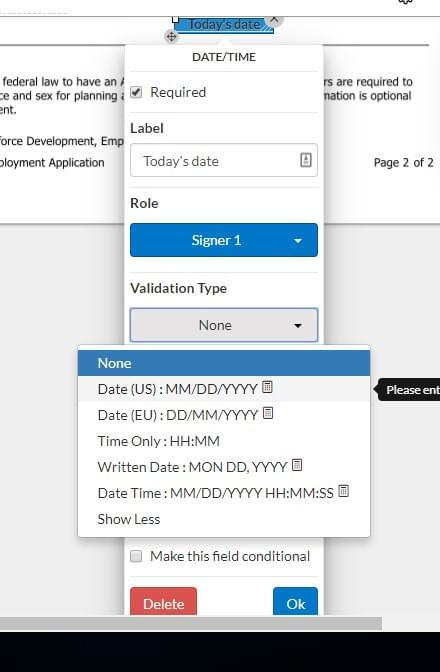
Task: Click the horizontal scrollbar at the bottom
Action: click(191, 624)
